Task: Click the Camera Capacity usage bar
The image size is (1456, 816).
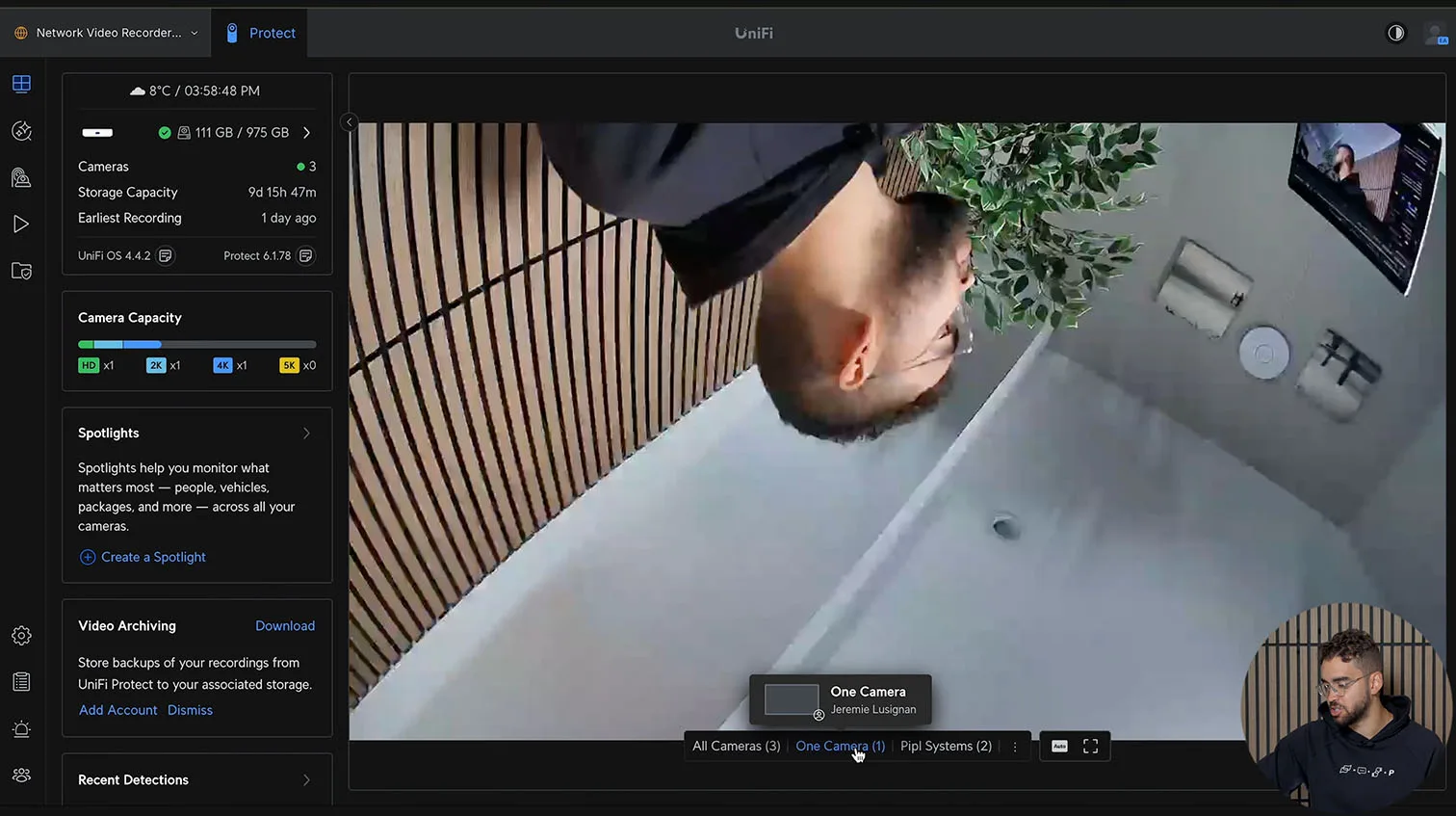Action: [196, 344]
